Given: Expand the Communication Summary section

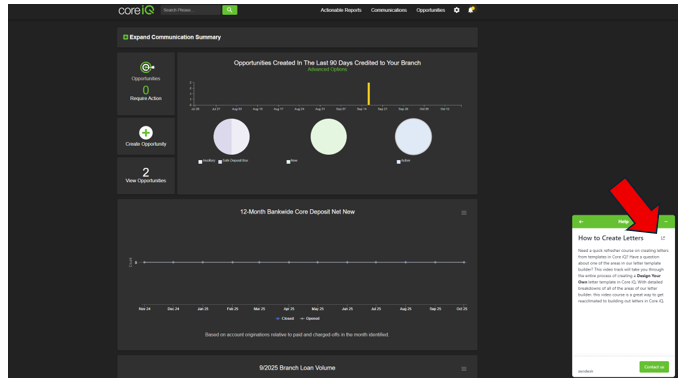Looking at the screenshot, I should coord(172,37).
